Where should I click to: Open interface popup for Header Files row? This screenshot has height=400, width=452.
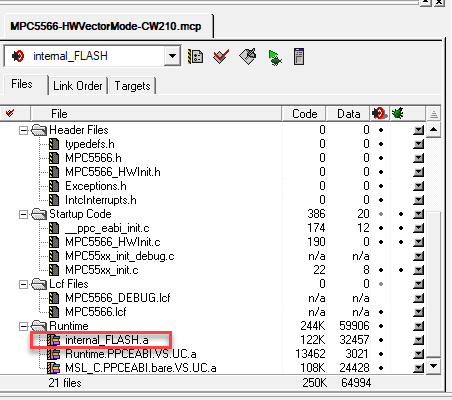pos(418,130)
